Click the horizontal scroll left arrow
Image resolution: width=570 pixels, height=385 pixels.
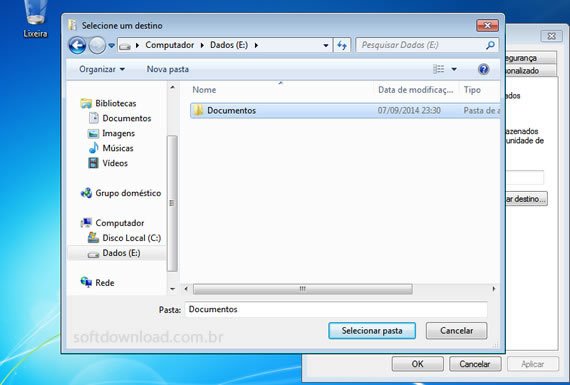coord(186,289)
